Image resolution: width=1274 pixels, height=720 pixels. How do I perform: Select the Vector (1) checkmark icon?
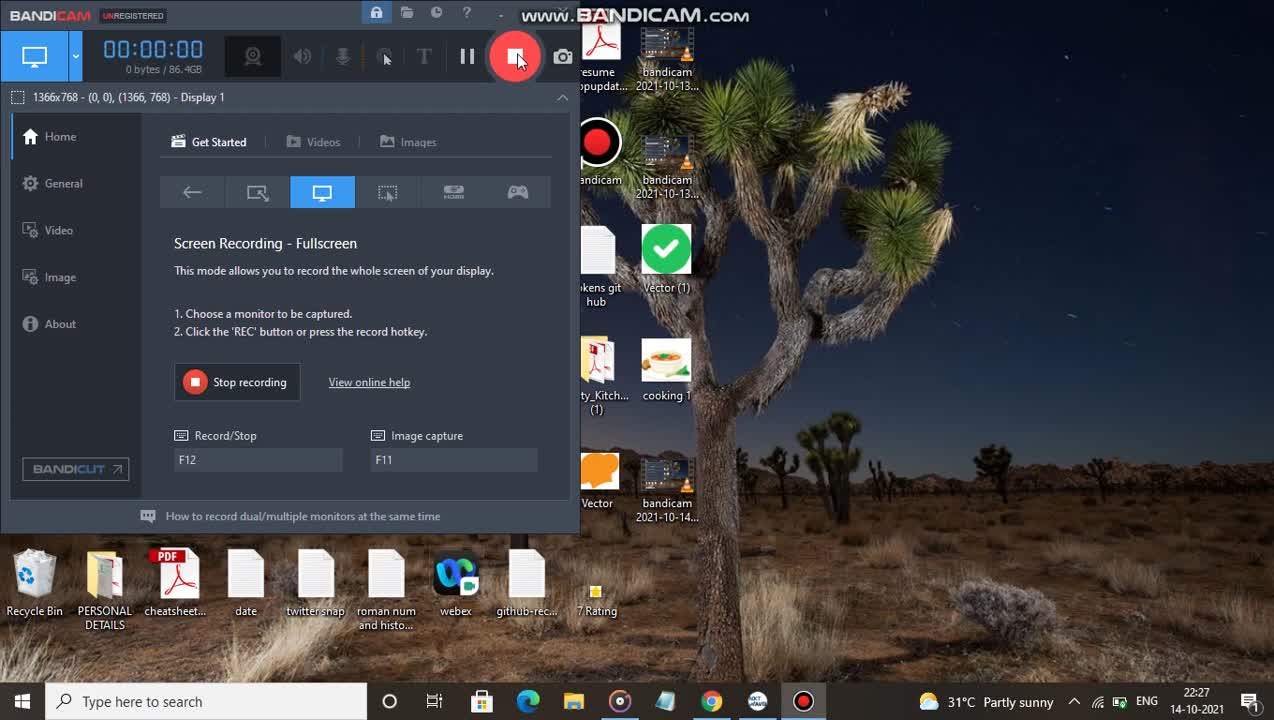click(666, 259)
